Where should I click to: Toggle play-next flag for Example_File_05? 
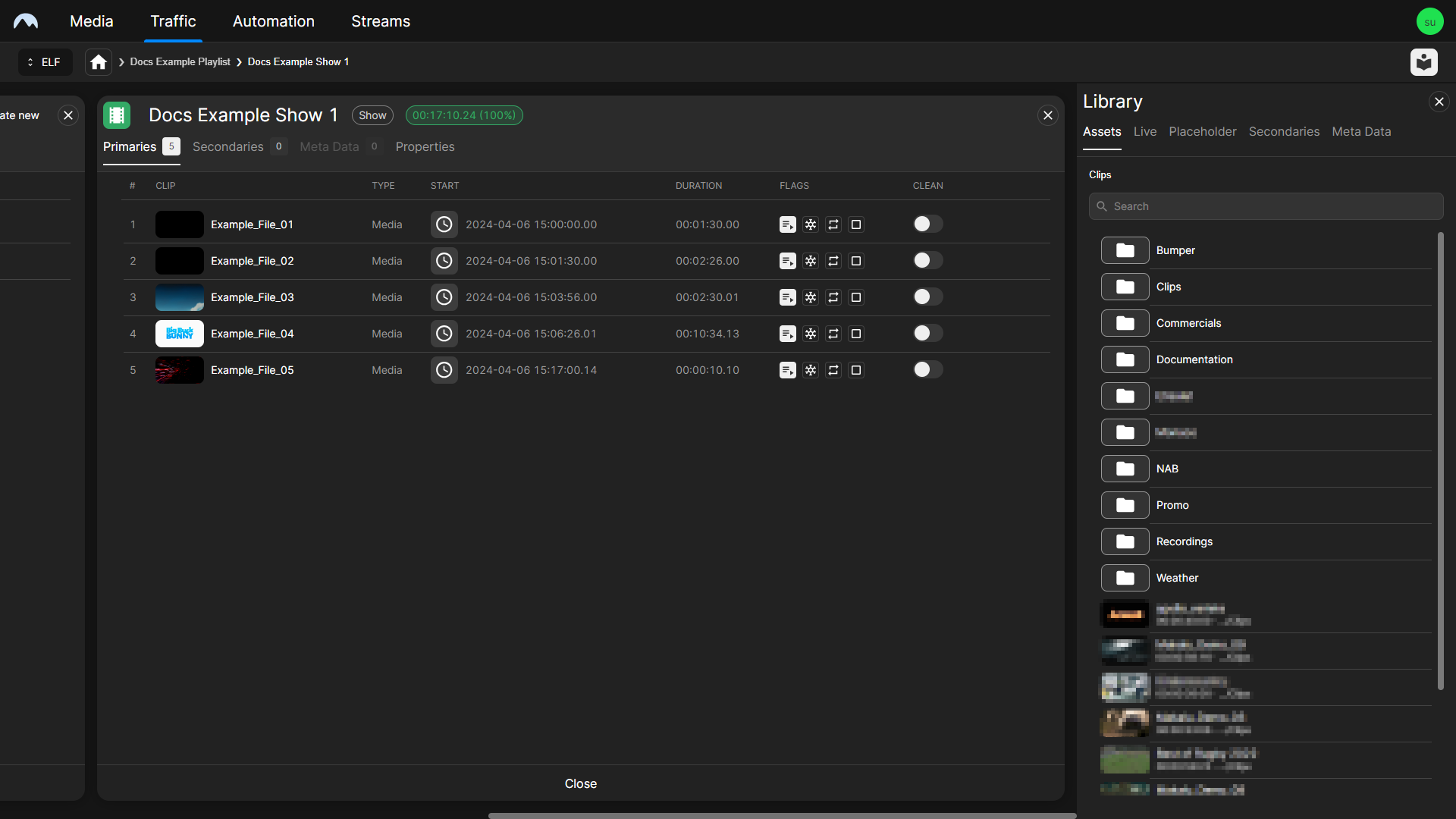click(788, 370)
